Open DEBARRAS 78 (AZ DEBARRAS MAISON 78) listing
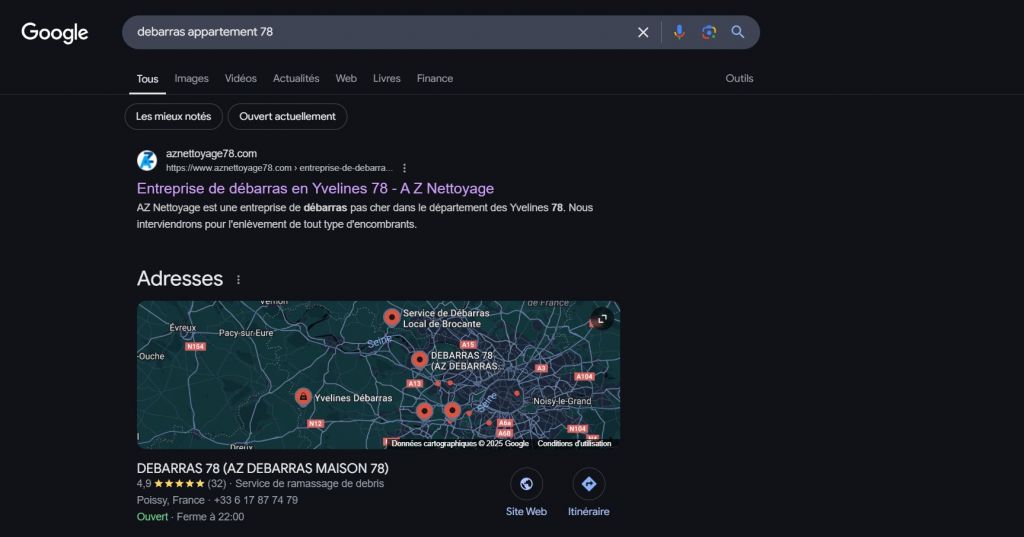The image size is (1024, 537). 262,468
